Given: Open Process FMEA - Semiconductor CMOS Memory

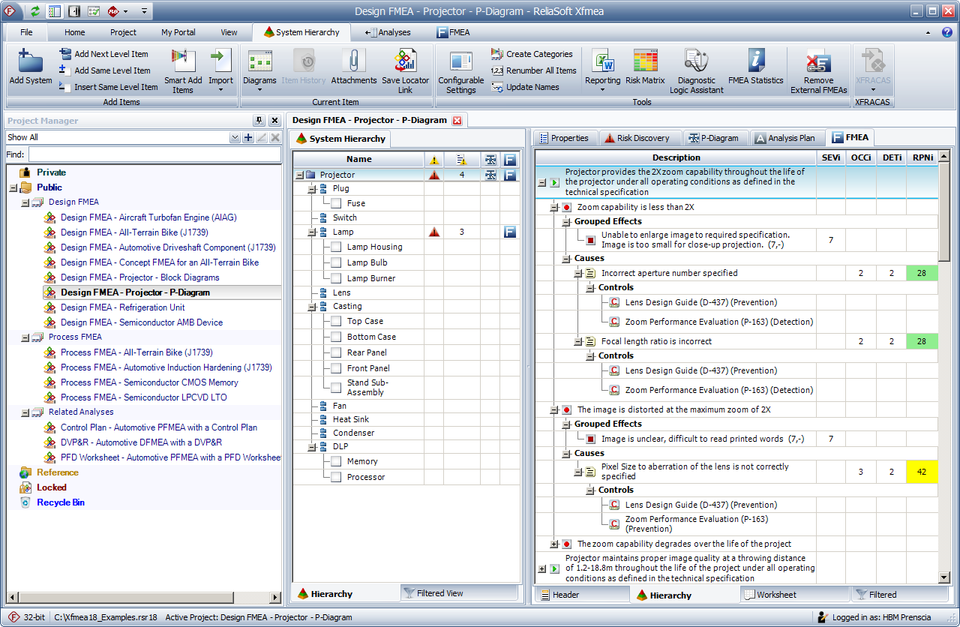Looking at the screenshot, I should tap(149, 383).
